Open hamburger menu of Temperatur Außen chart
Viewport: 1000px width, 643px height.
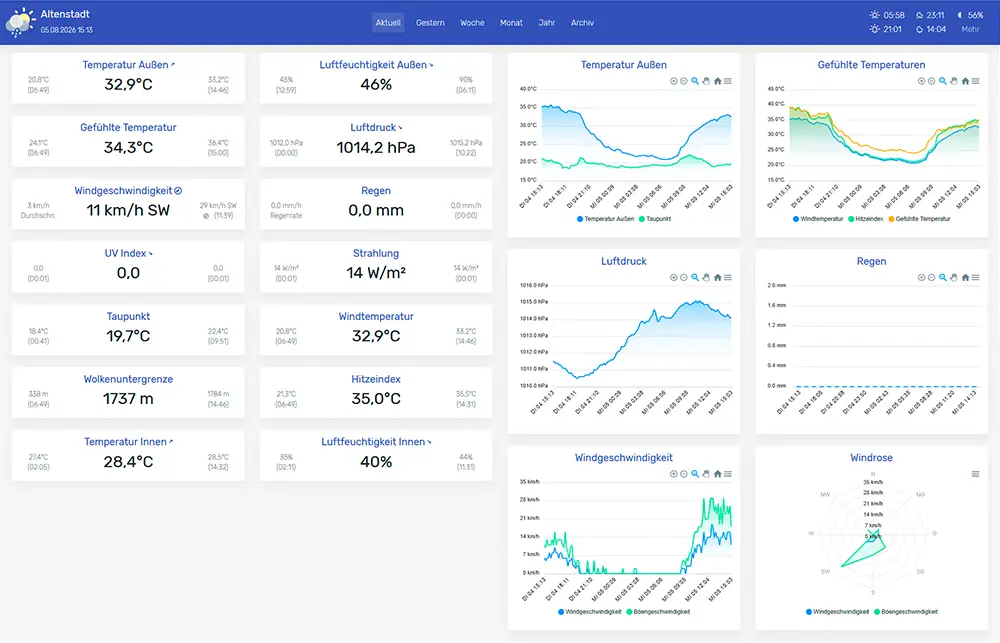click(x=728, y=81)
